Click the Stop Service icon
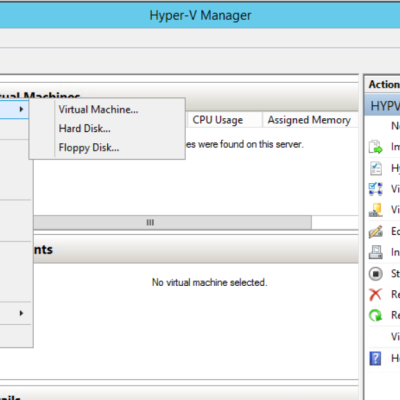This screenshot has height=400, width=400. [x=376, y=274]
